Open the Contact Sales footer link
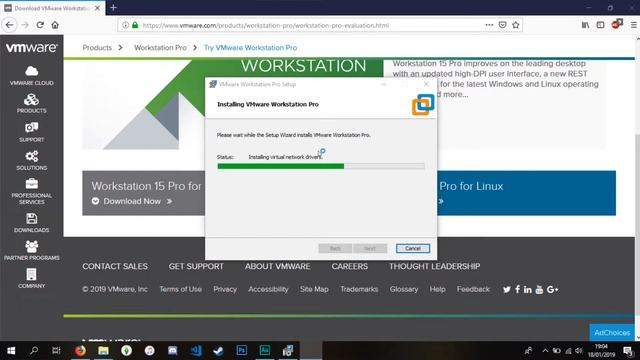Screen dimensions: 640x360 pos(115,267)
